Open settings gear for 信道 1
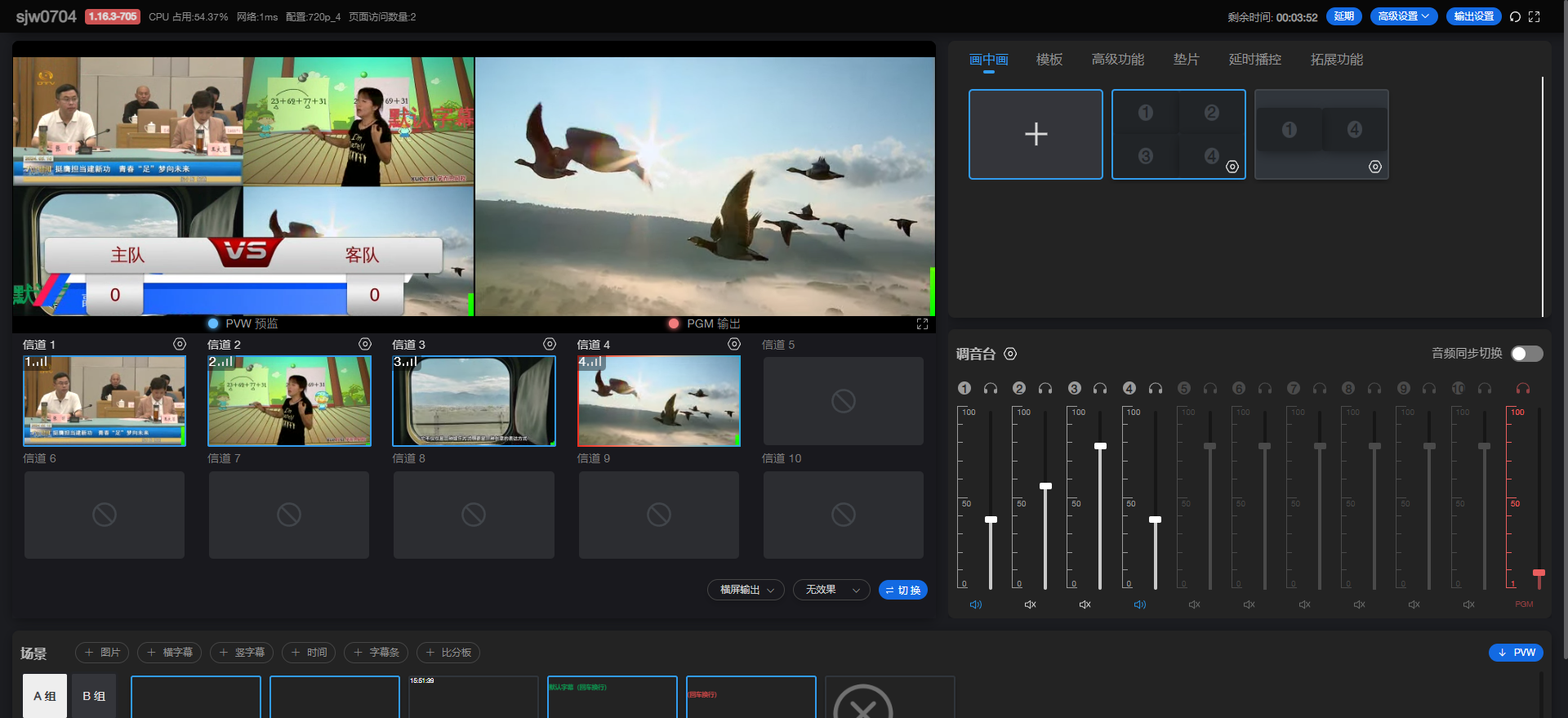 point(180,345)
